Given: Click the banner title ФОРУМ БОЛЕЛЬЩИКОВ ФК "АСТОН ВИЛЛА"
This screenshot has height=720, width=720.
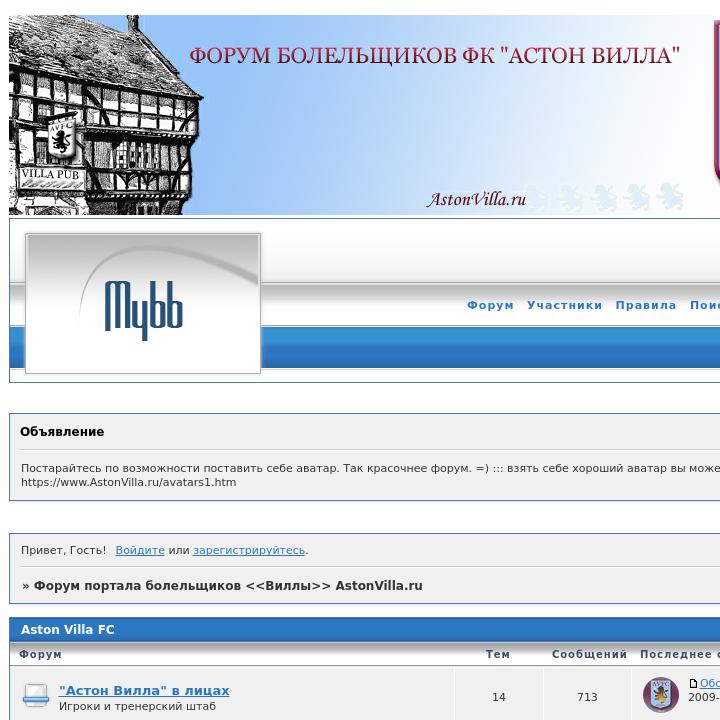Looking at the screenshot, I should tap(434, 56).
